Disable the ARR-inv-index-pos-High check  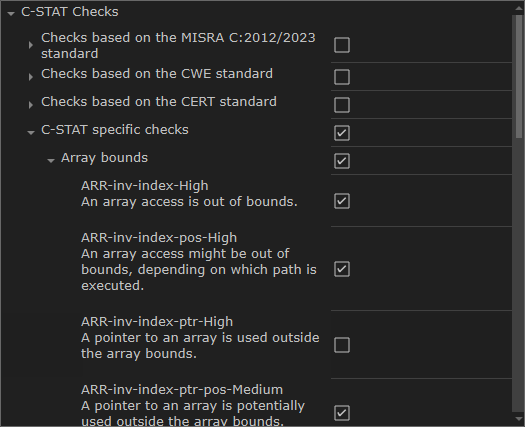[x=342, y=269]
